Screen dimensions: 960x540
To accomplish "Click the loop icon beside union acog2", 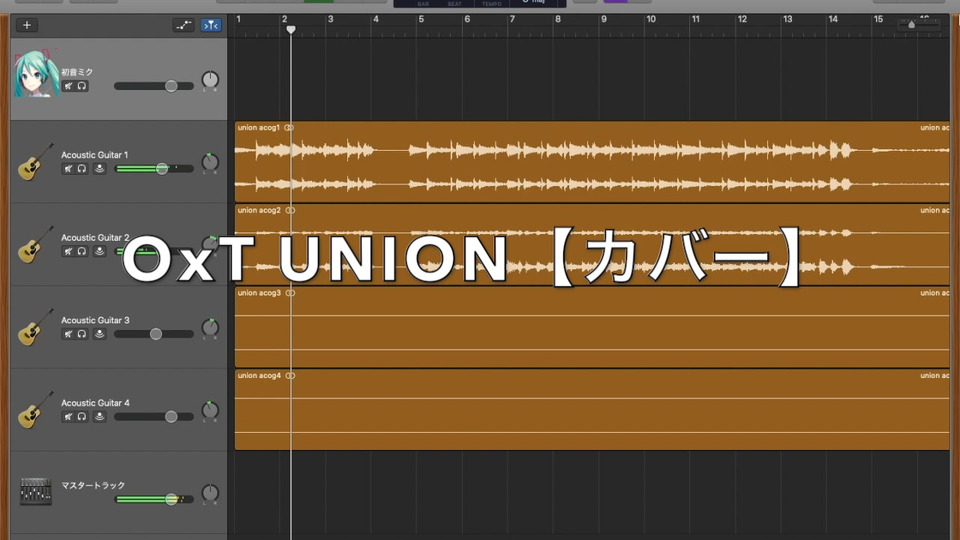I will [290, 211].
